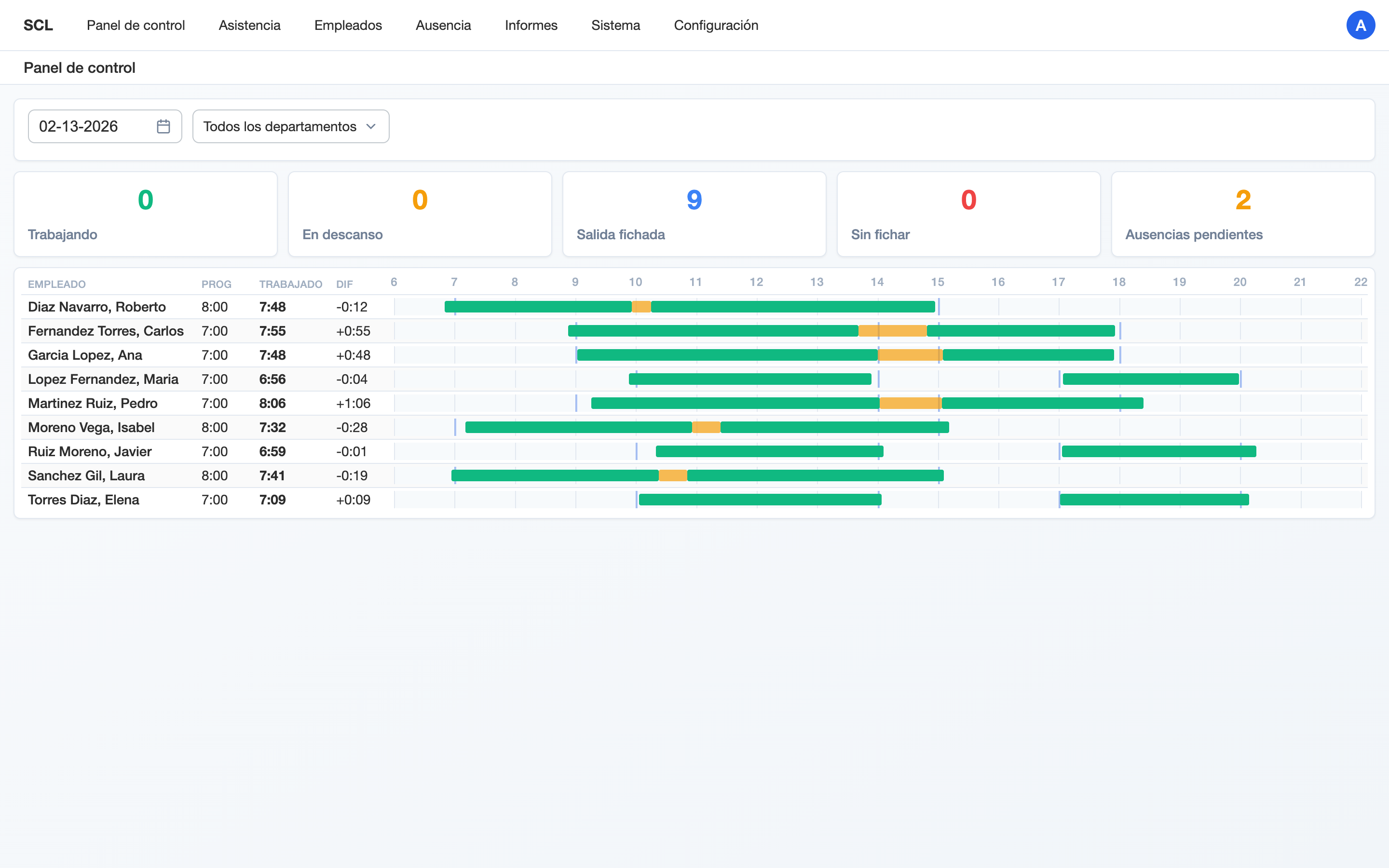This screenshot has width=1389, height=868.
Task: Click the 'Ausencias pendientes' card
Action: point(1243,214)
